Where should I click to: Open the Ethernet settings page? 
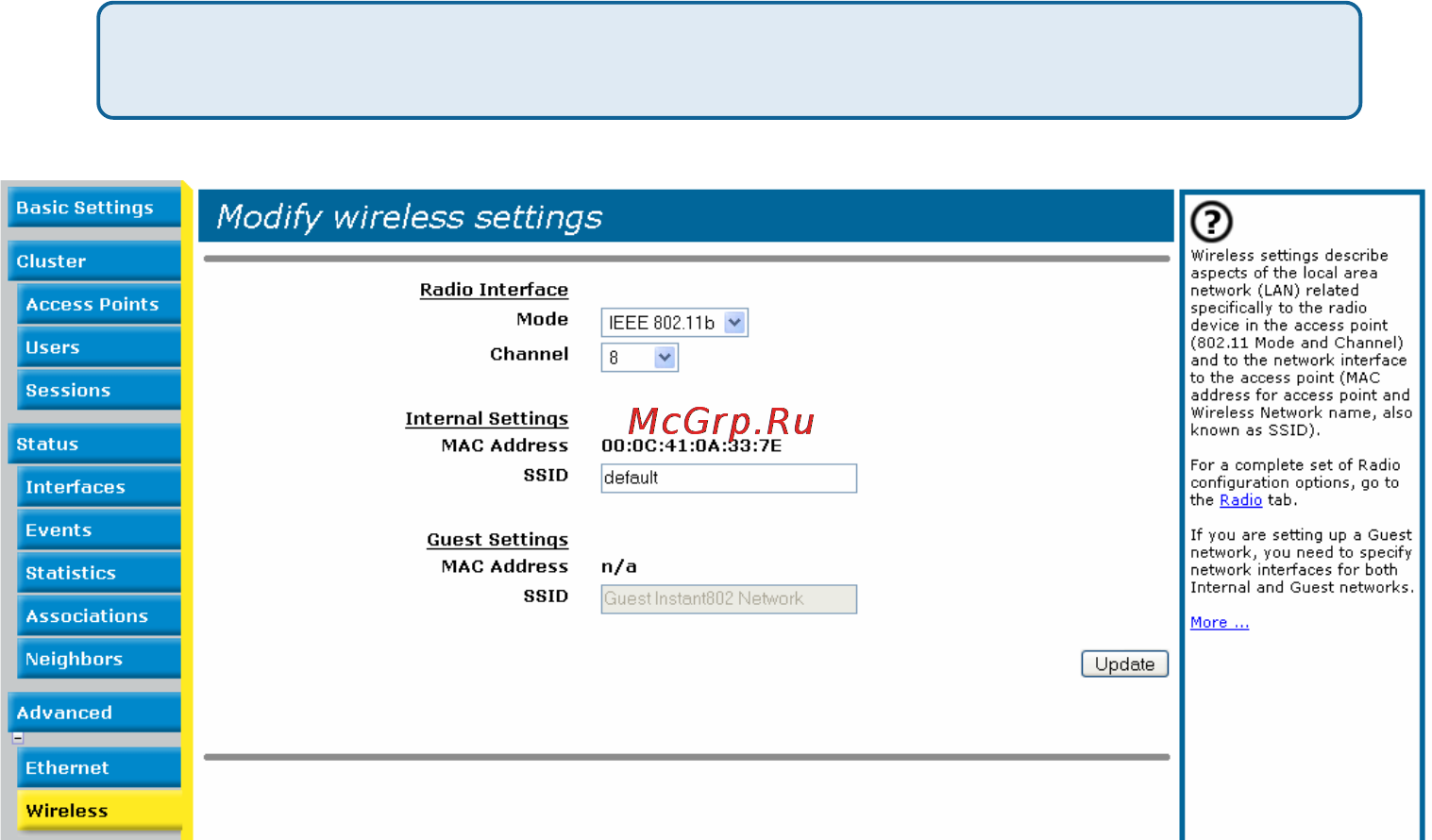click(x=99, y=768)
